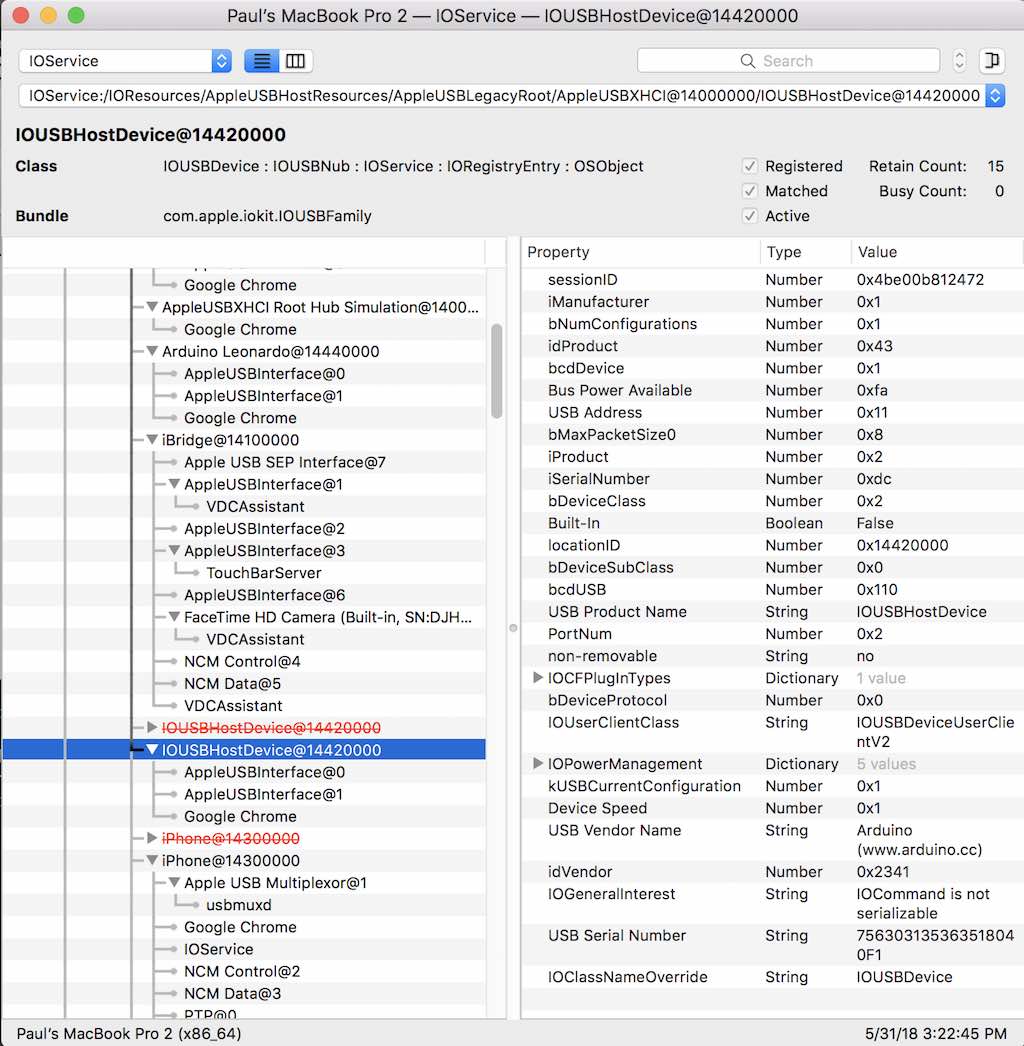1024x1046 pixels.
Task: Collapse AppleUSBInterface@1 under iBridge
Action: (174, 484)
